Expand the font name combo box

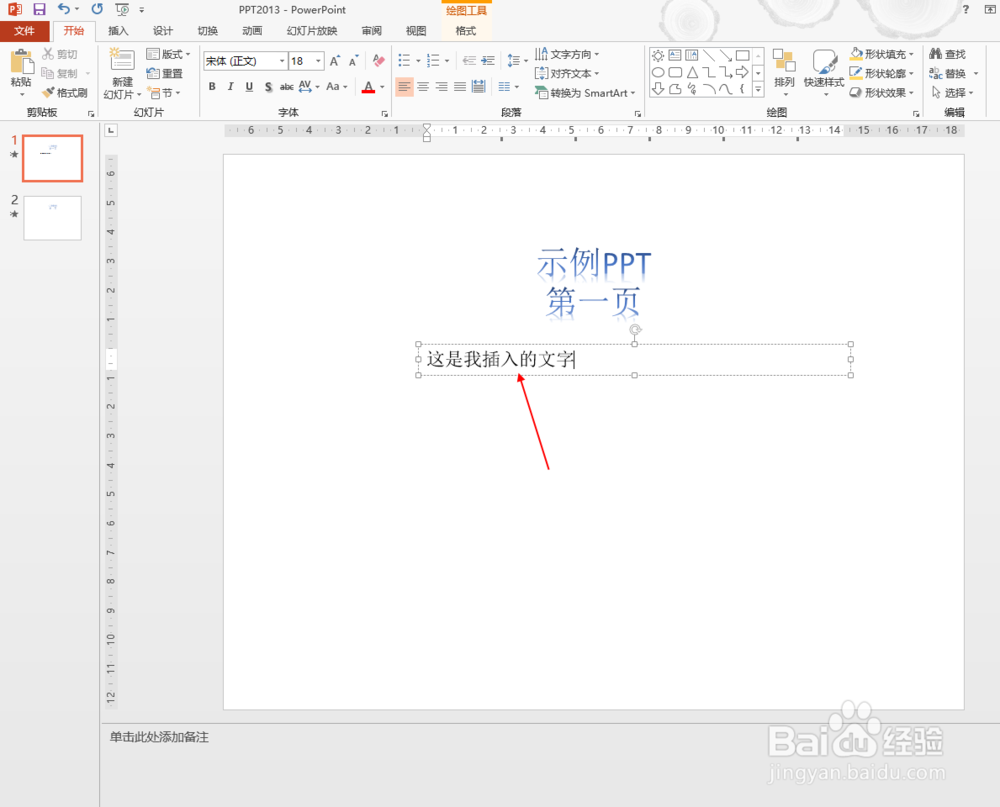coord(281,61)
